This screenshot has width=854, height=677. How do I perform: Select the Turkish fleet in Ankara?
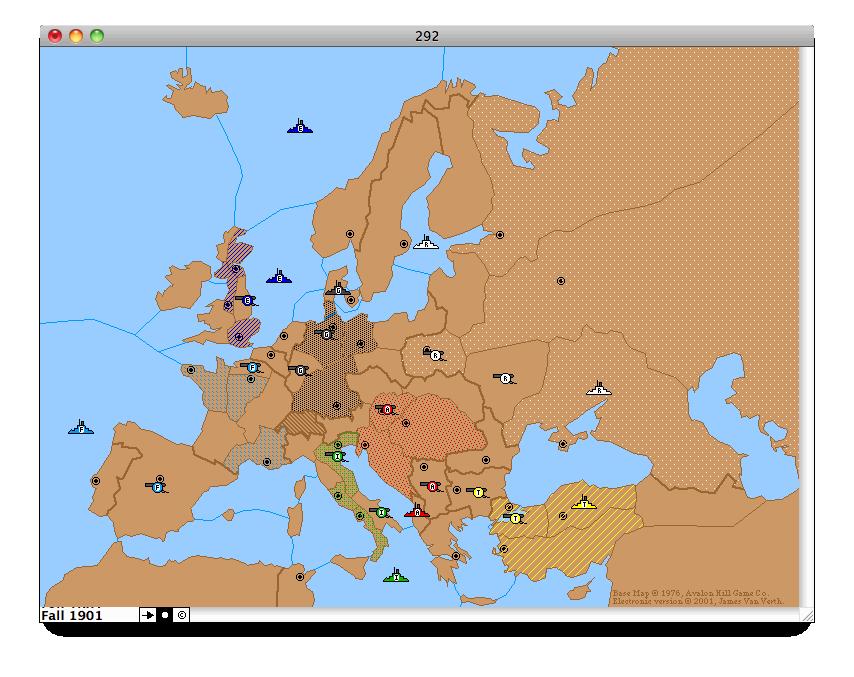pyautogui.click(x=584, y=502)
